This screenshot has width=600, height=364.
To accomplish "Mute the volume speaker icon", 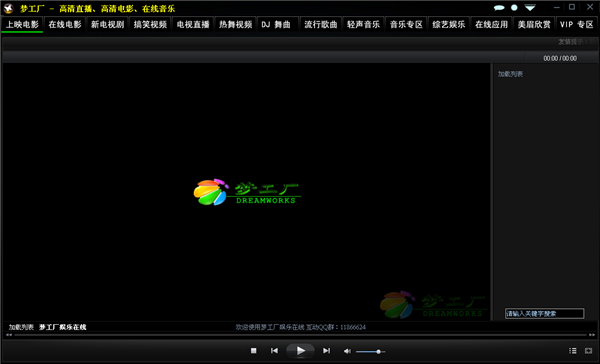I will click(x=347, y=351).
